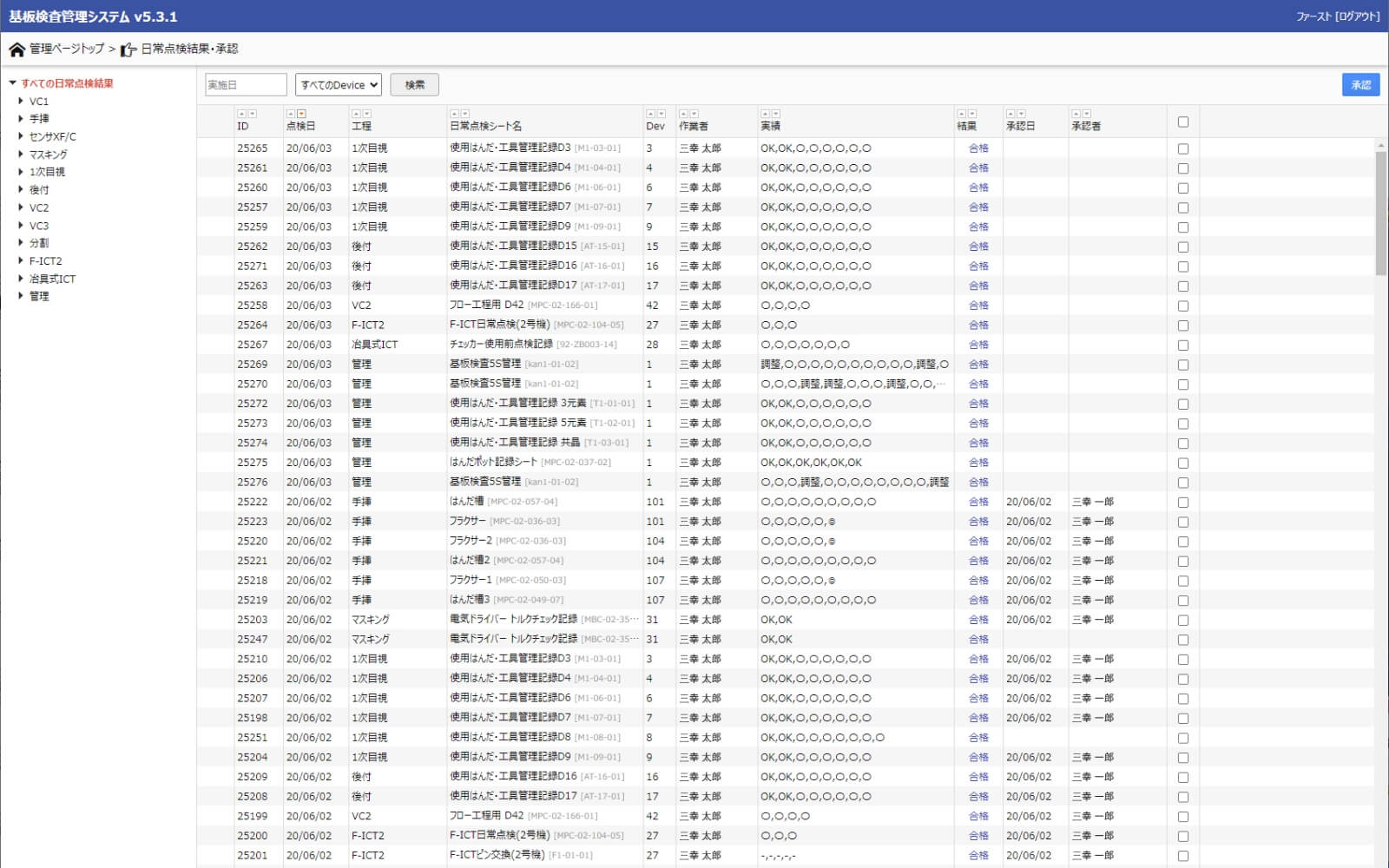Open 合格 result link for record 25265
Image resolution: width=1389 pixels, height=868 pixels.
click(x=978, y=148)
